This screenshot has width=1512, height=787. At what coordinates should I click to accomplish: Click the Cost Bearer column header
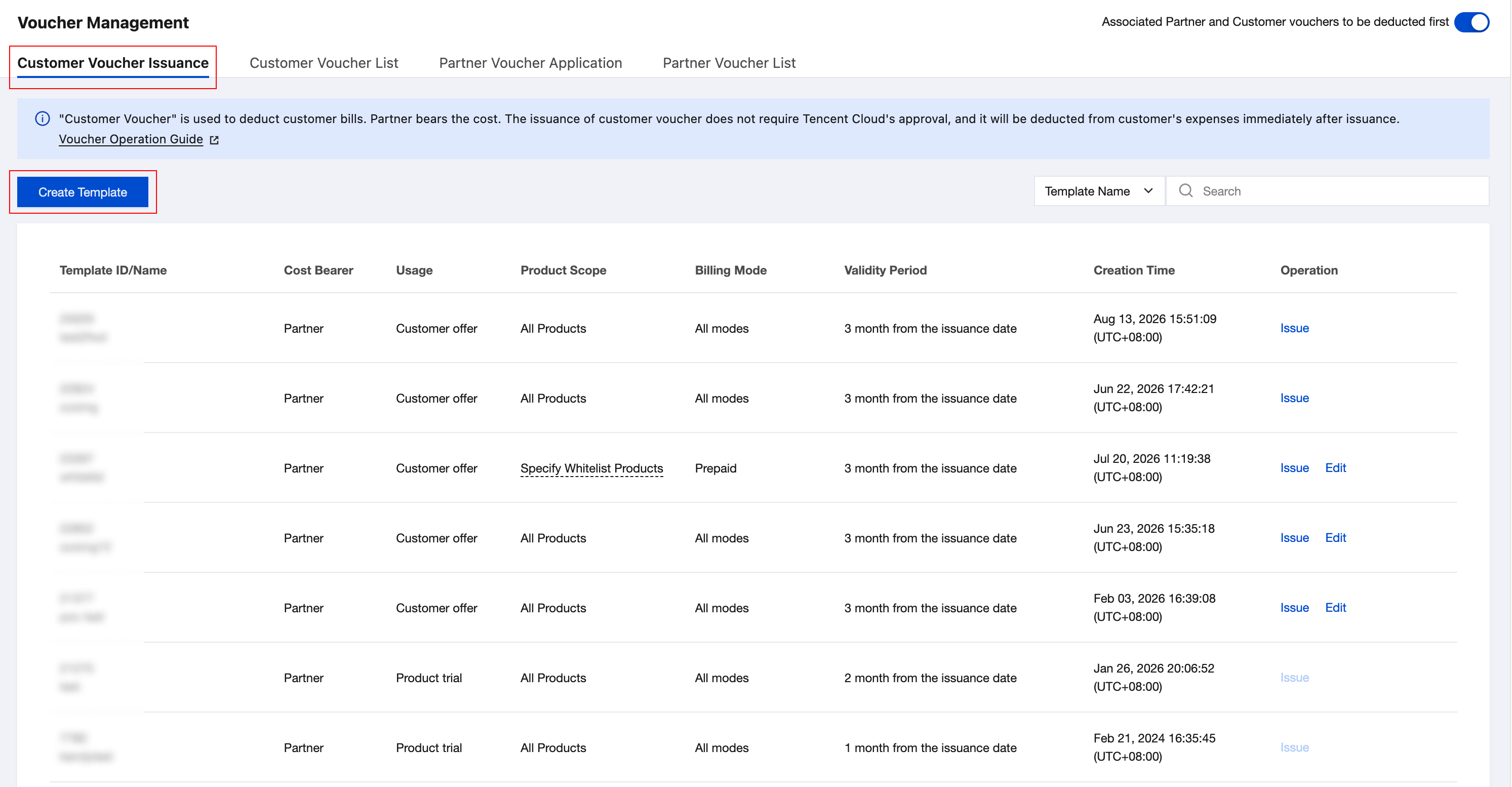click(318, 270)
